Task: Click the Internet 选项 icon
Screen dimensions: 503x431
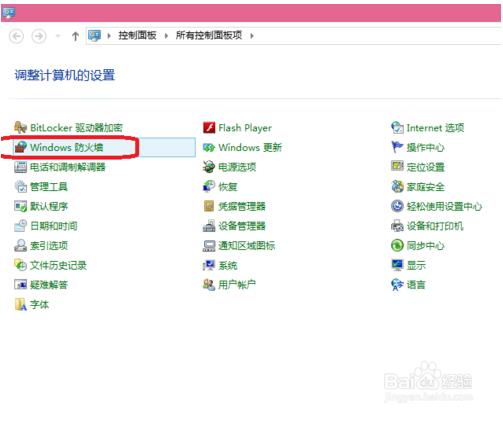Action: click(x=397, y=127)
